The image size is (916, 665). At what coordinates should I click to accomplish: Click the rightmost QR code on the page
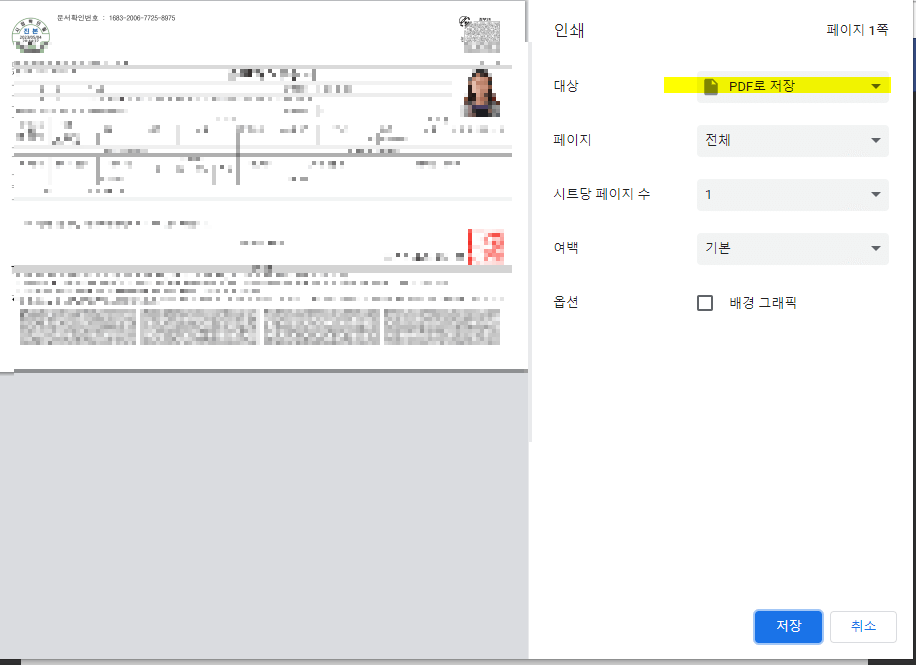441,326
